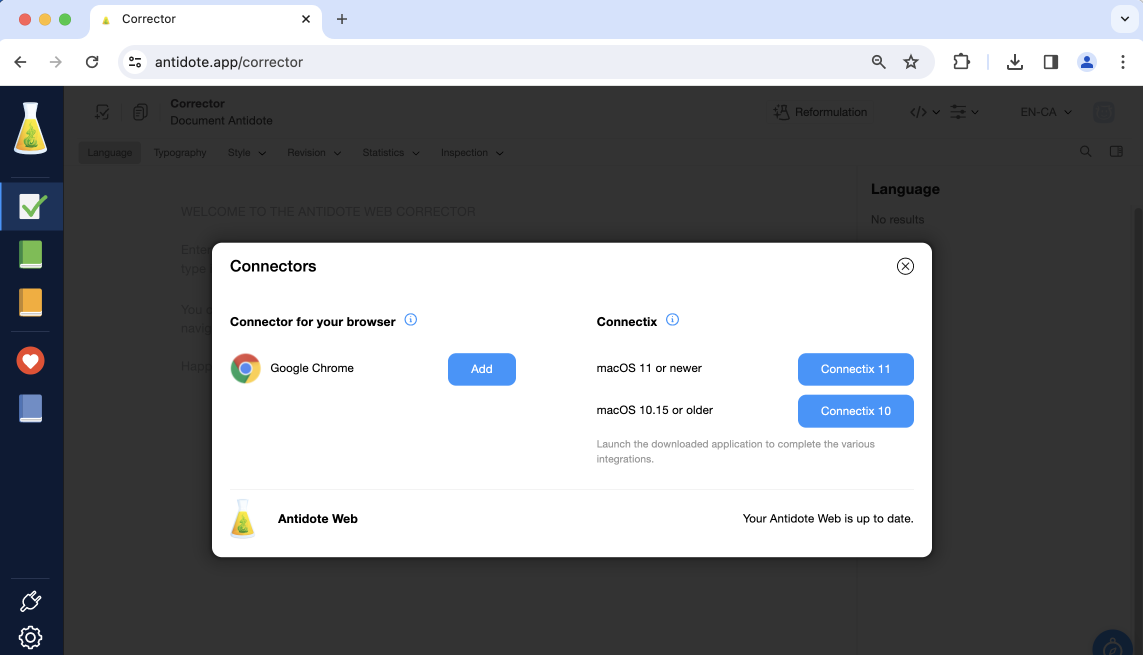Screen dimensions: 1143x655
Task: Show info about the browser connector
Action: 410,321
